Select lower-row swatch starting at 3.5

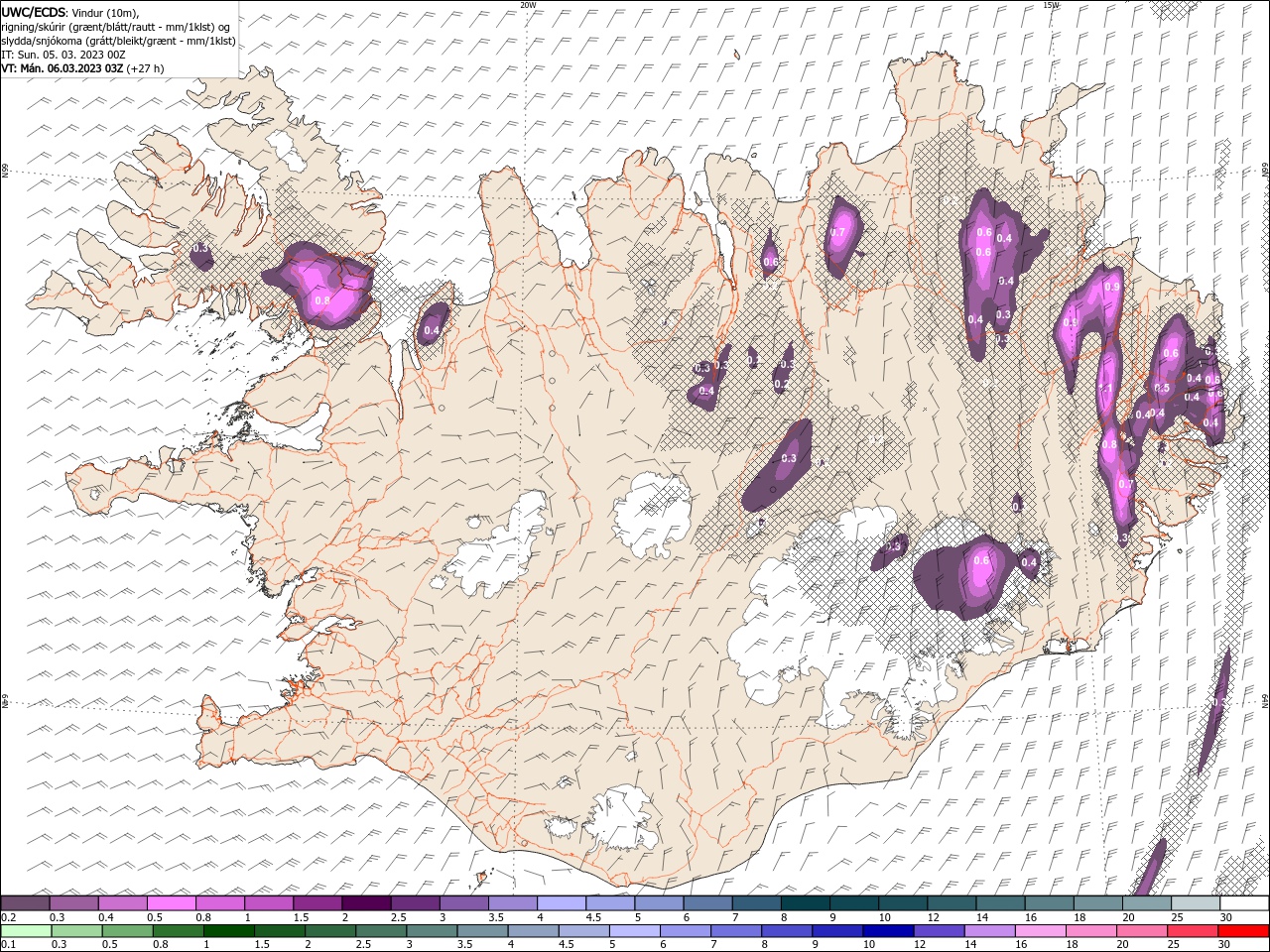point(481,931)
